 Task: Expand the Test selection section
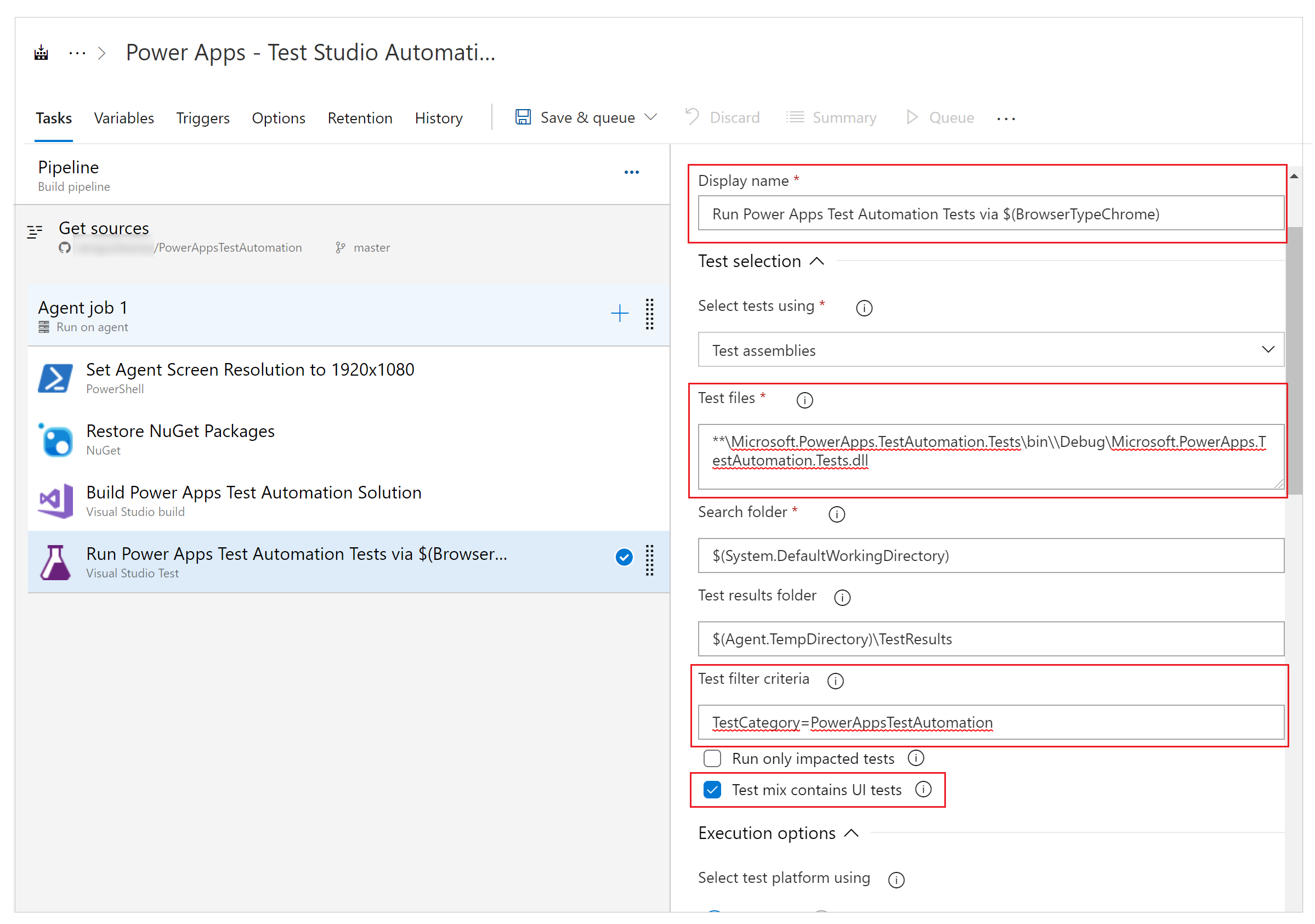(763, 262)
